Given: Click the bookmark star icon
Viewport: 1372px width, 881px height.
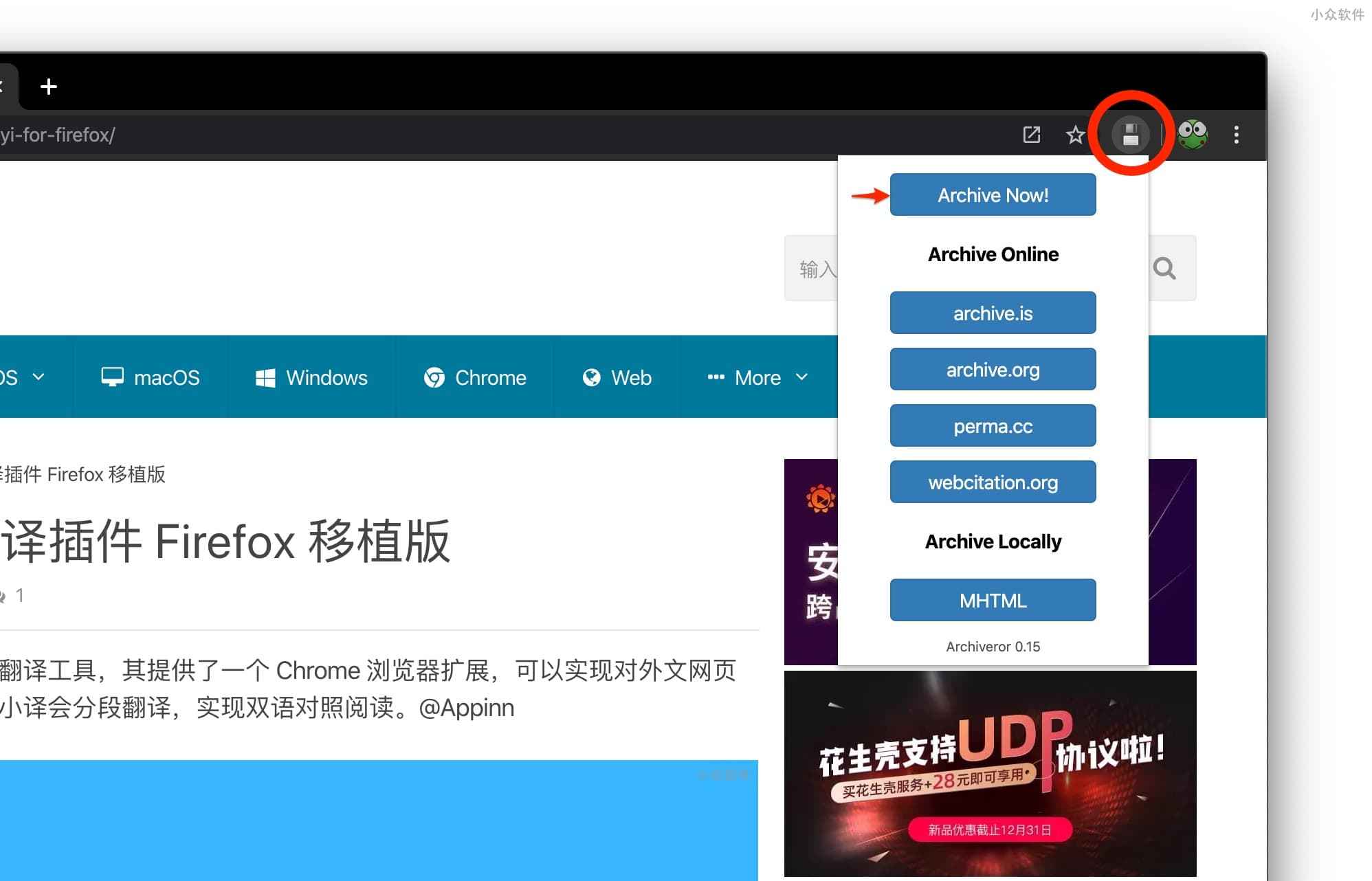Looking at the screenshot, I should click(1074, 134).
